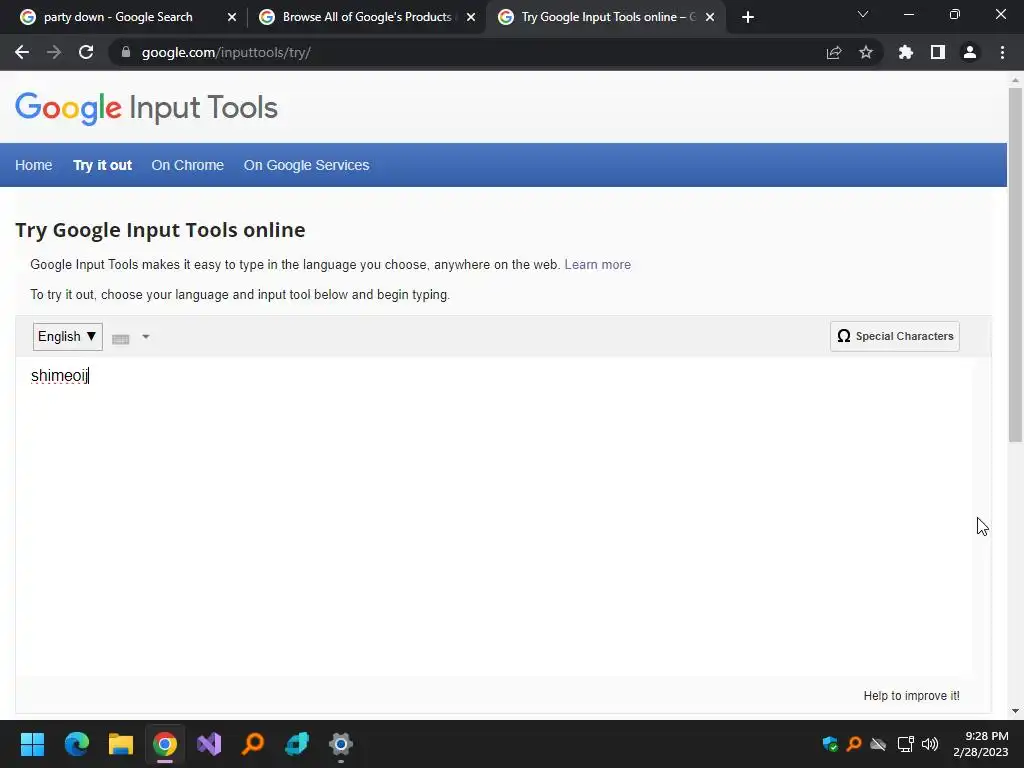Follow the 'Learn more' link
The width and height of the screenshot is (1024, 768).
[598, 264]
